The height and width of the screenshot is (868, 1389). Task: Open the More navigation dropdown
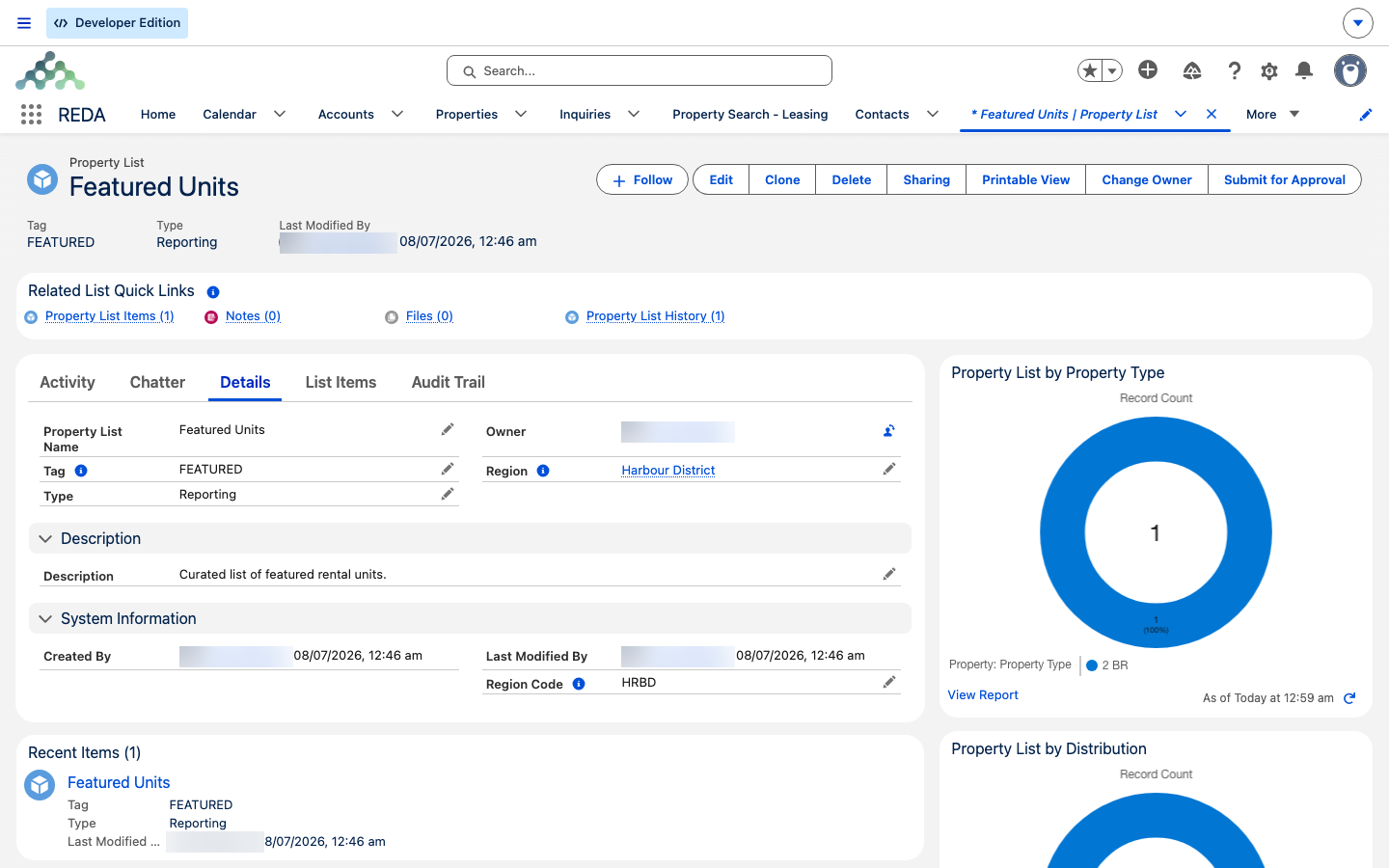pos(1273,114)
